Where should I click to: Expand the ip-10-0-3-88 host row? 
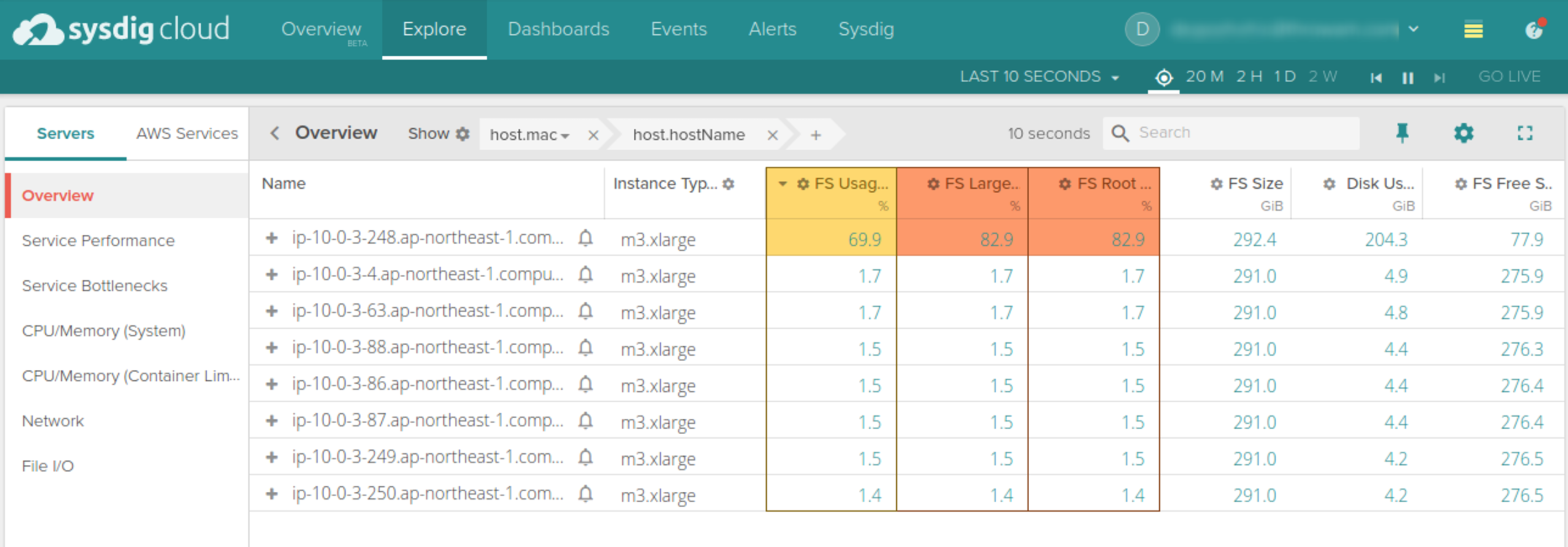[272, 348]
